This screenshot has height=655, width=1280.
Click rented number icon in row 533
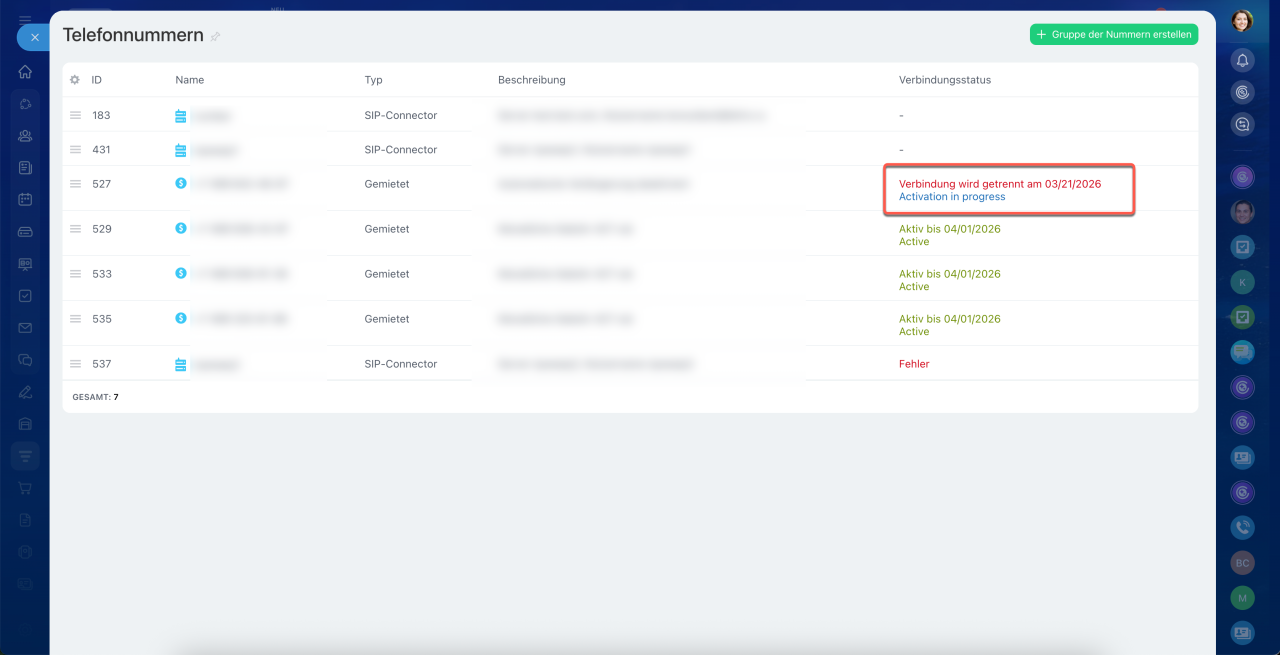tap(181, 273)
